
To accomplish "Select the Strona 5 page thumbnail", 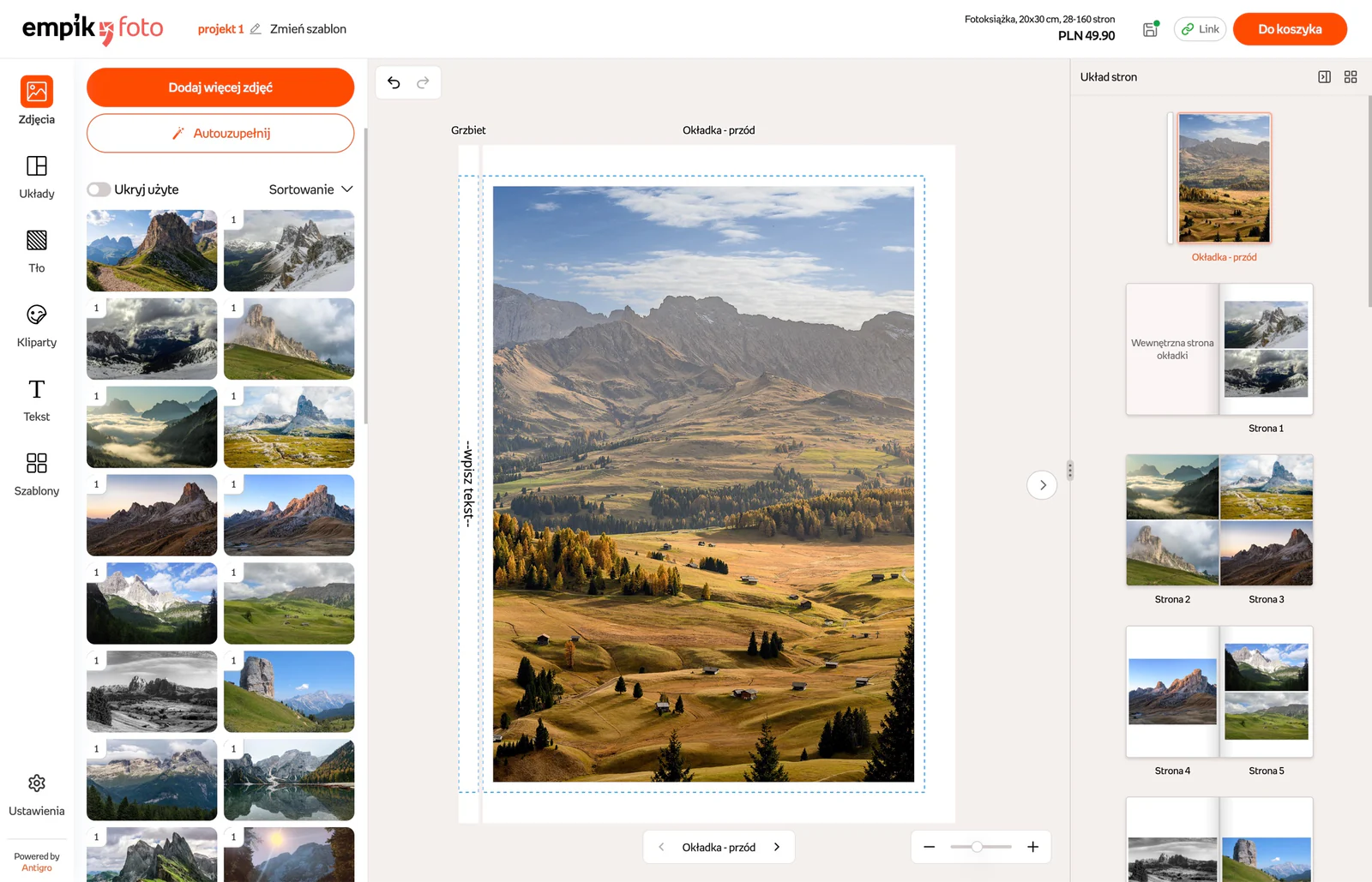I will click(1267, 692).
